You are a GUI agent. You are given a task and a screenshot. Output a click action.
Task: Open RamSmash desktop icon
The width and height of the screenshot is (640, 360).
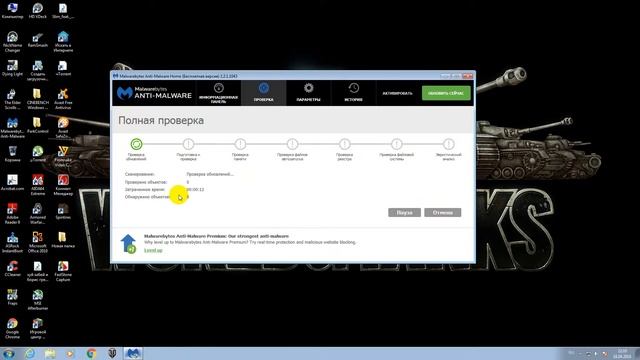click(38, 40)
